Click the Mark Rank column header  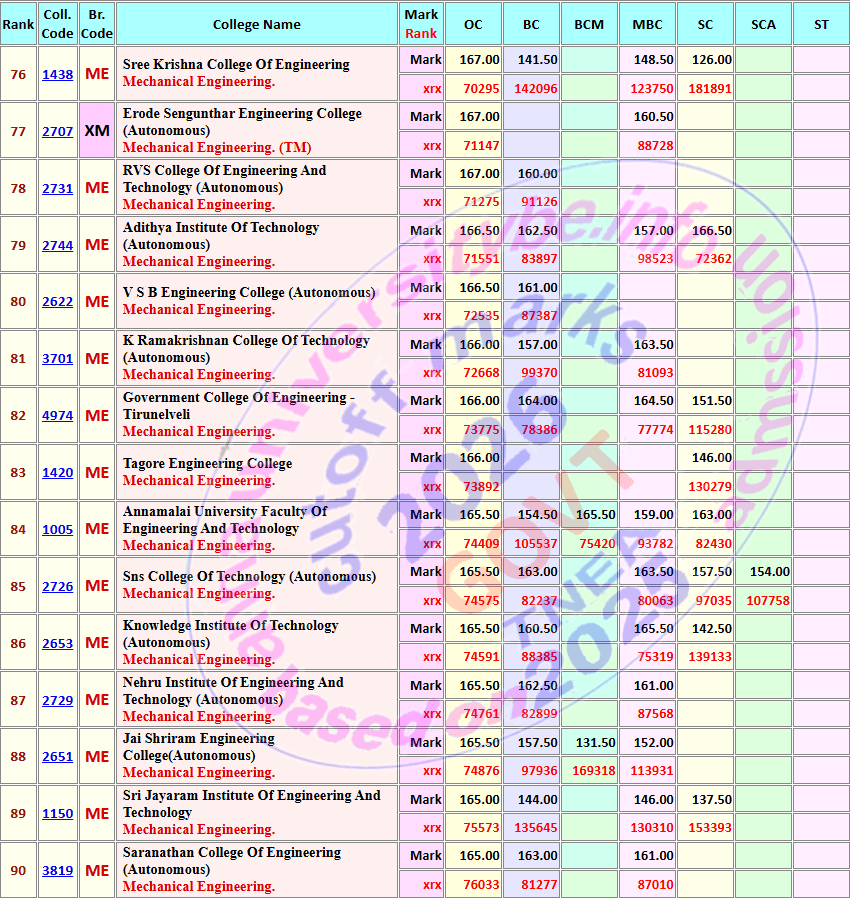[x=421, y=24]
